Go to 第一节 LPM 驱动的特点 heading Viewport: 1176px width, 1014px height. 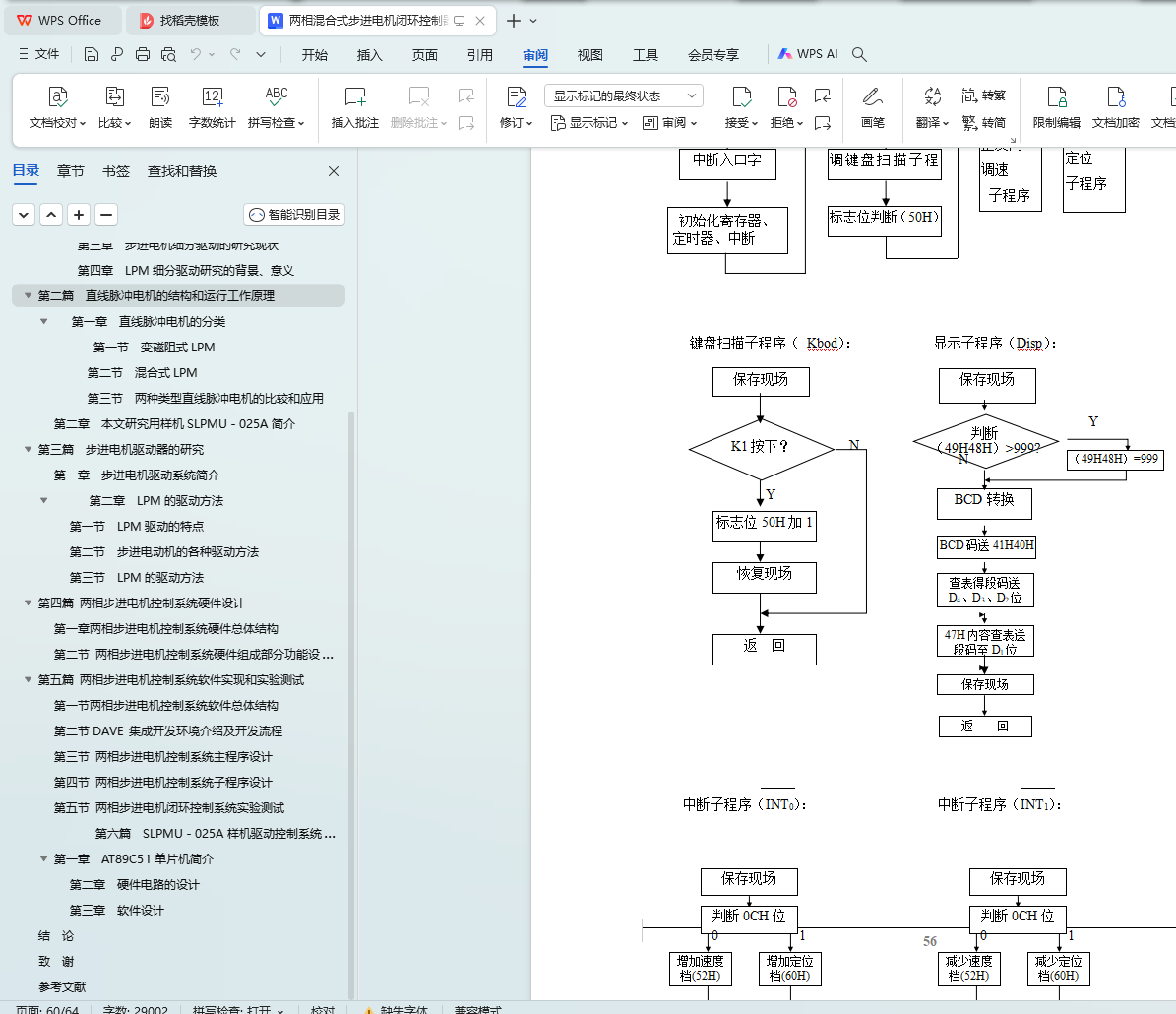(x=137, y=526)
